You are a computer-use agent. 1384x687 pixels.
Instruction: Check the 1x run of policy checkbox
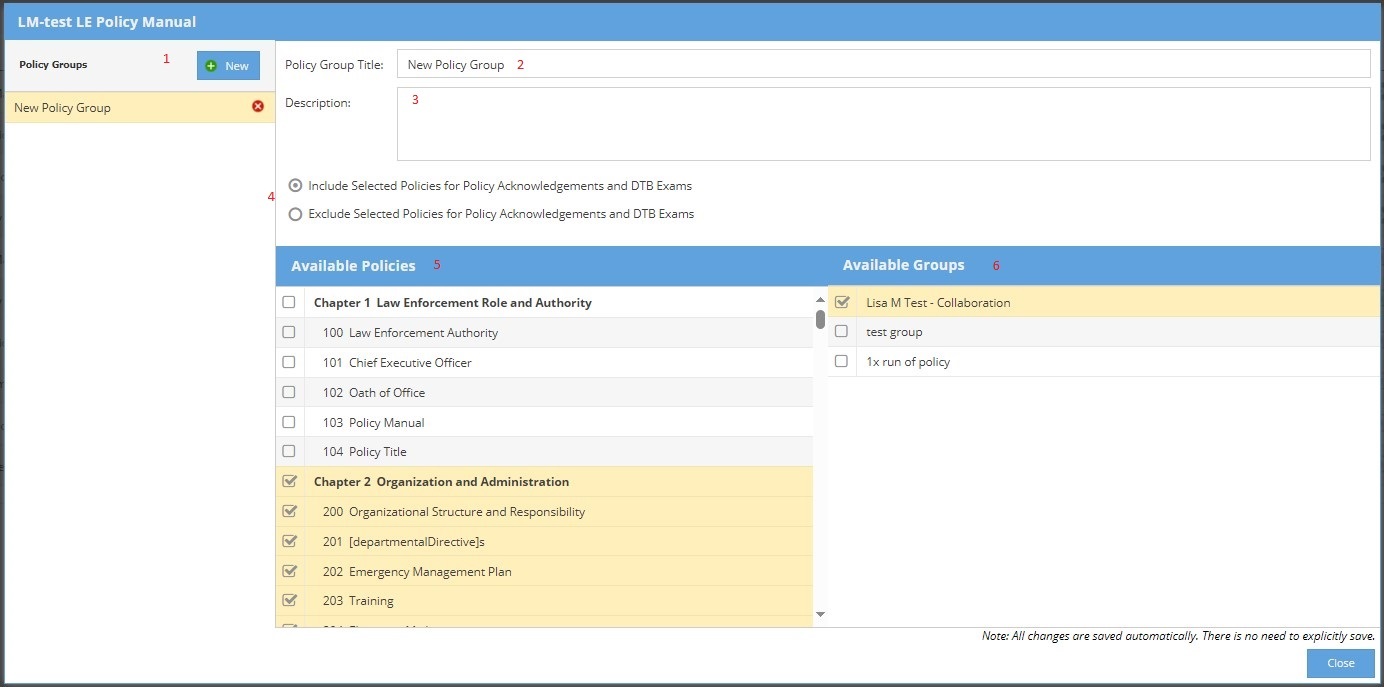tap(841, 361)
